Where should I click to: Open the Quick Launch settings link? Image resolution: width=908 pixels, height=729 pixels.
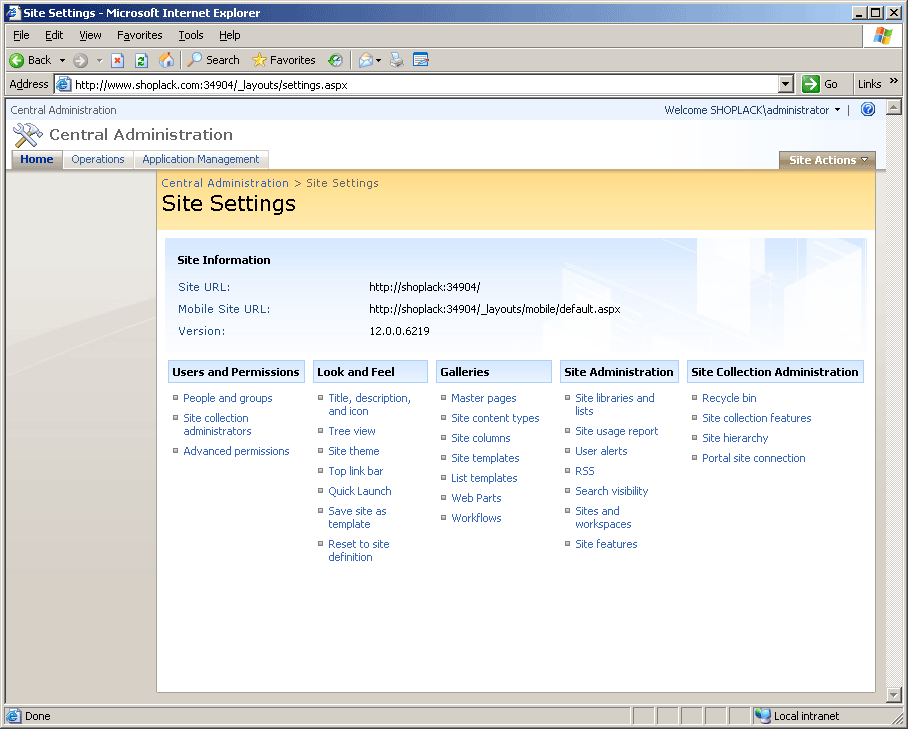coord(360,491)
